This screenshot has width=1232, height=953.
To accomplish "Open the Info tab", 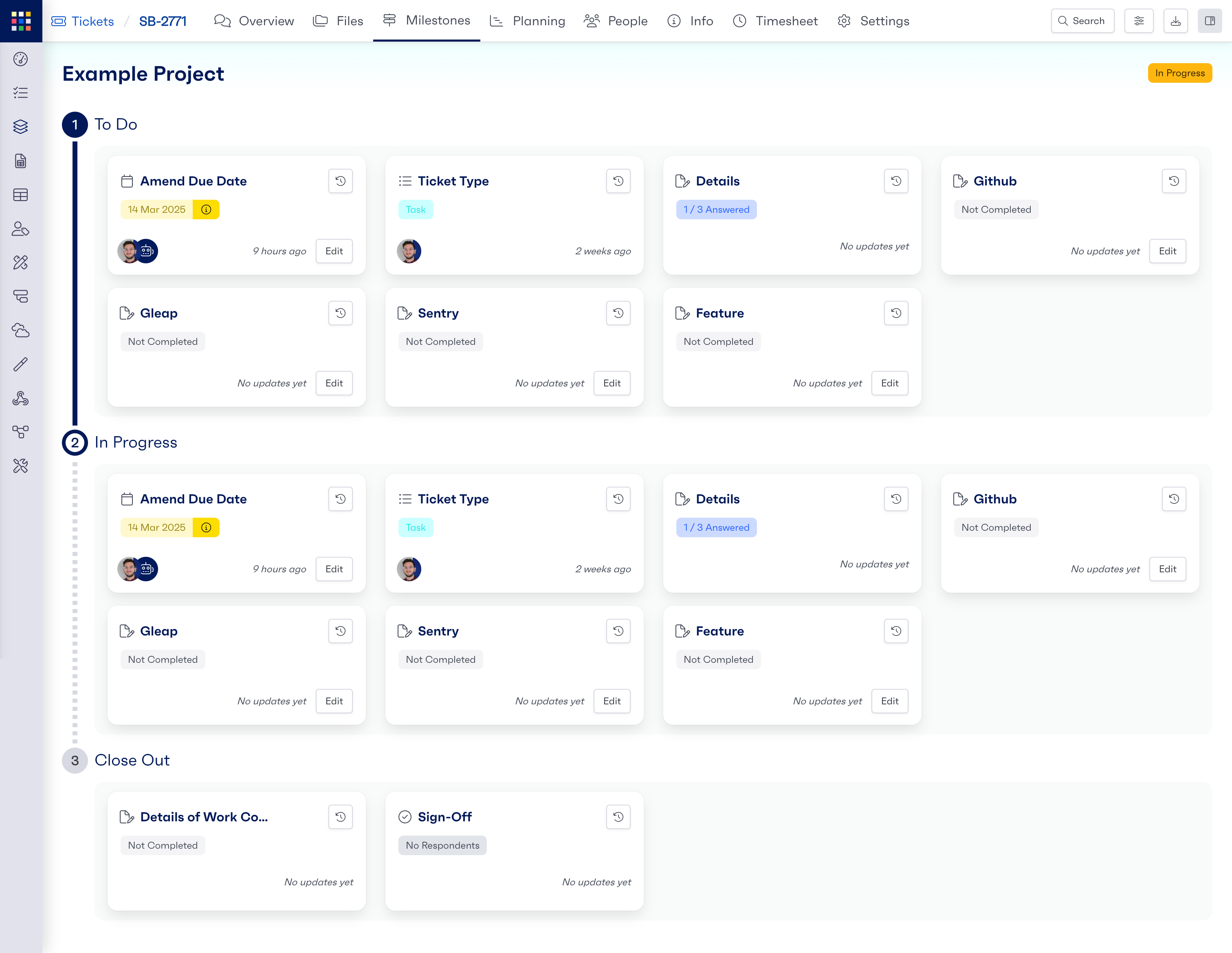I will [691, 21].
